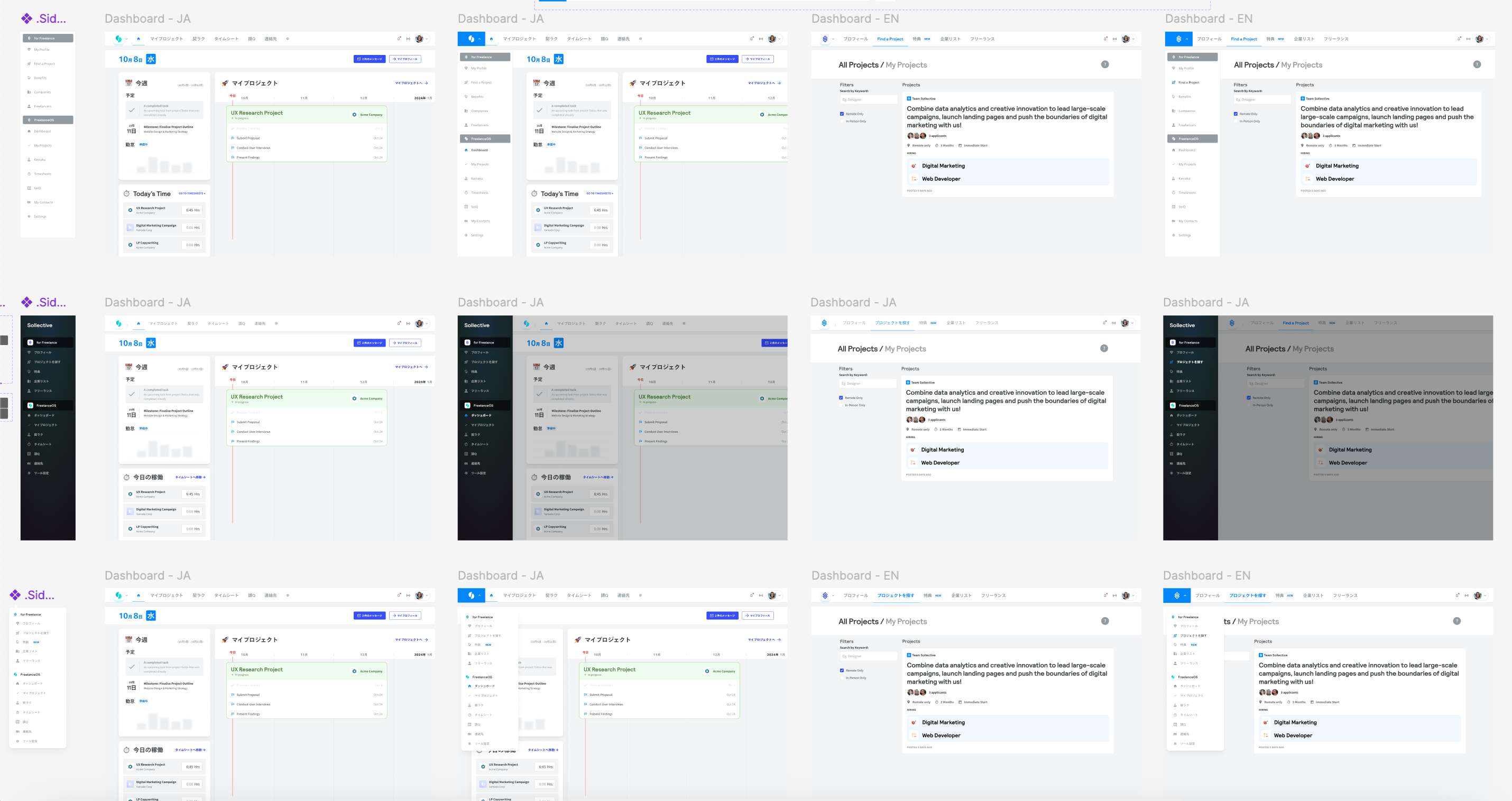Click GO TO TIMESHEETS link in top-left Dashboard frame

click(191, 194)
